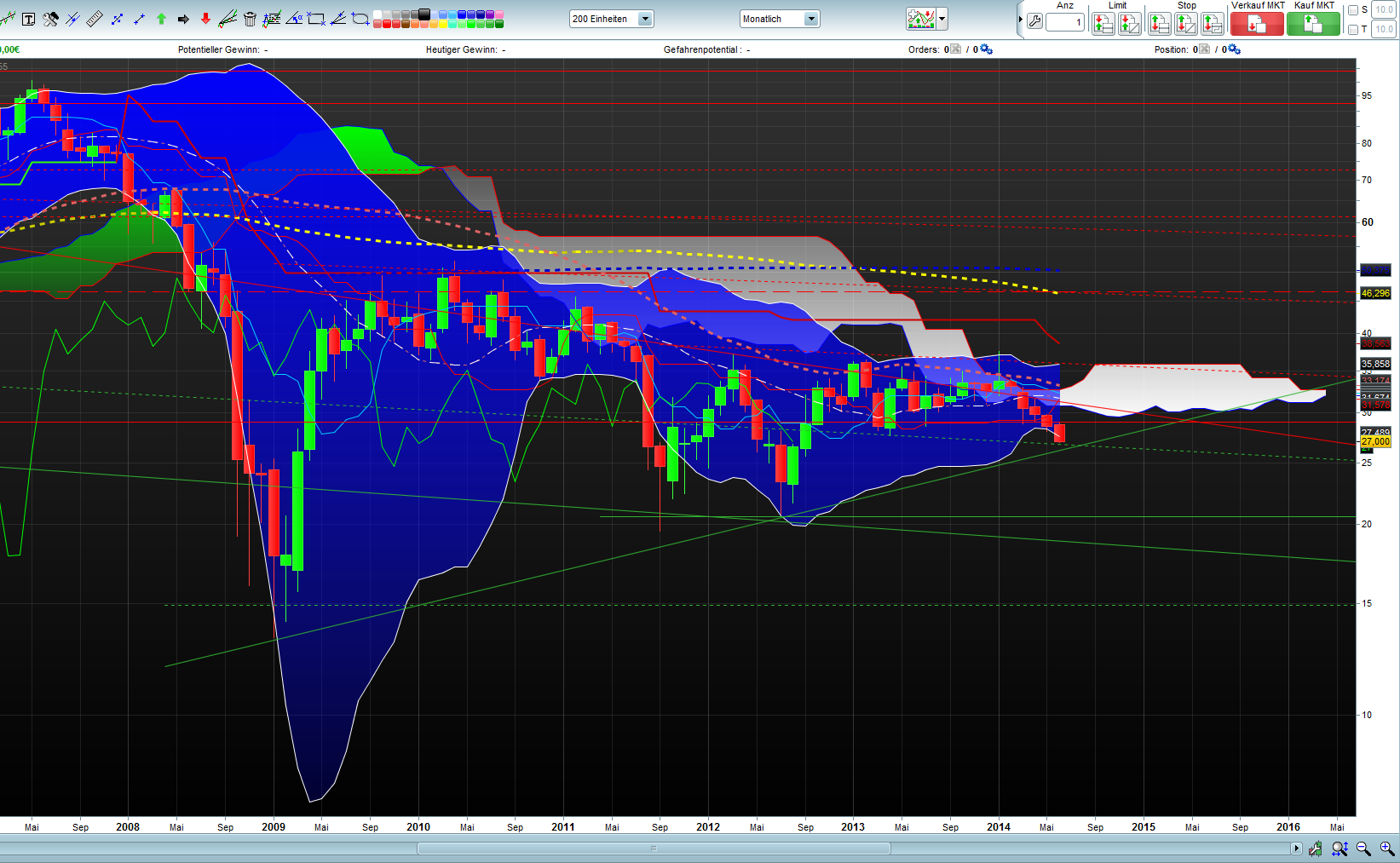Click the green up arrow tool
Viewport: 1400px width, 863px height.
click(160, 18)
